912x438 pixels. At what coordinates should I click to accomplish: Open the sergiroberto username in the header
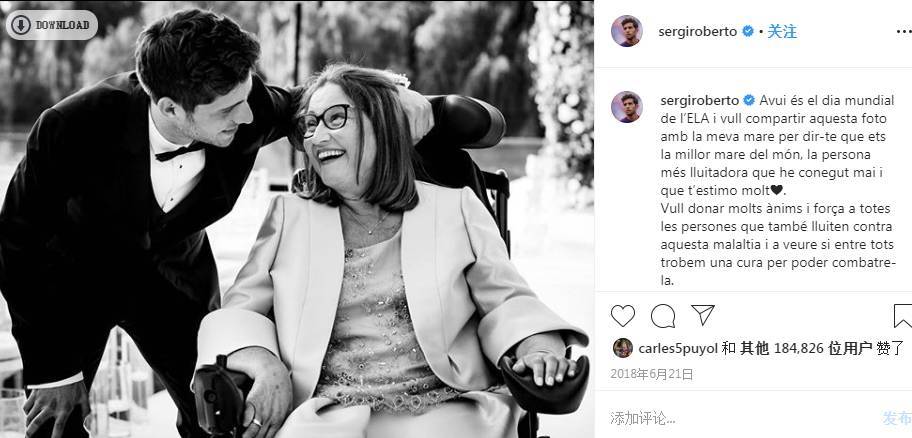tap(697, 32)
